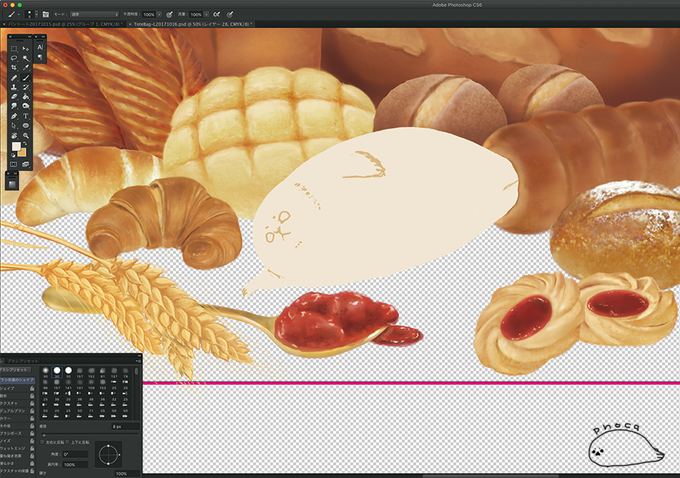Select the Move tool
This screenshot has width=680, height=478.
click(26, 49)
